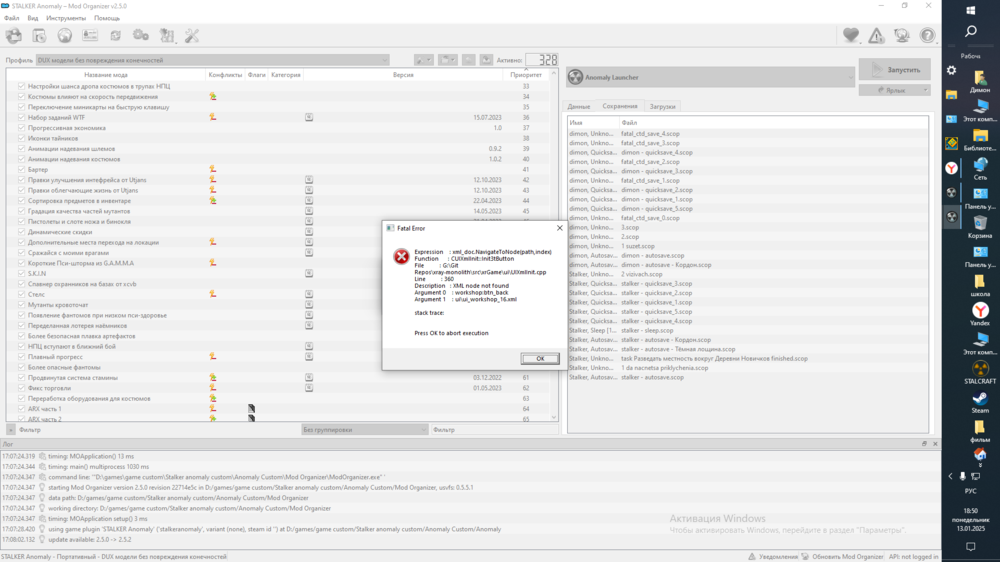This screenshot has height=562, width=1000.
Task: Open the Nexus globe toolbar icon
Action: (64, 36)
